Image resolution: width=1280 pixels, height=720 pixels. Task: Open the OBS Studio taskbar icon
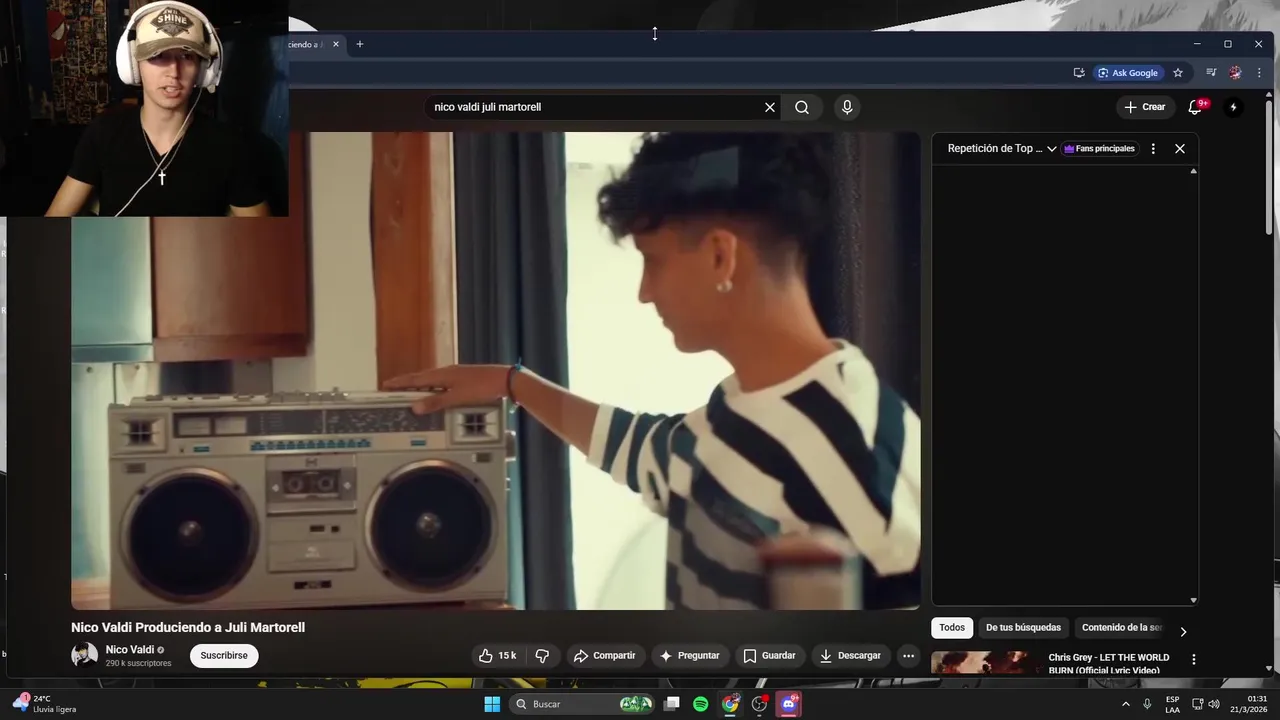pyautogui.click(x=760, y=704)
